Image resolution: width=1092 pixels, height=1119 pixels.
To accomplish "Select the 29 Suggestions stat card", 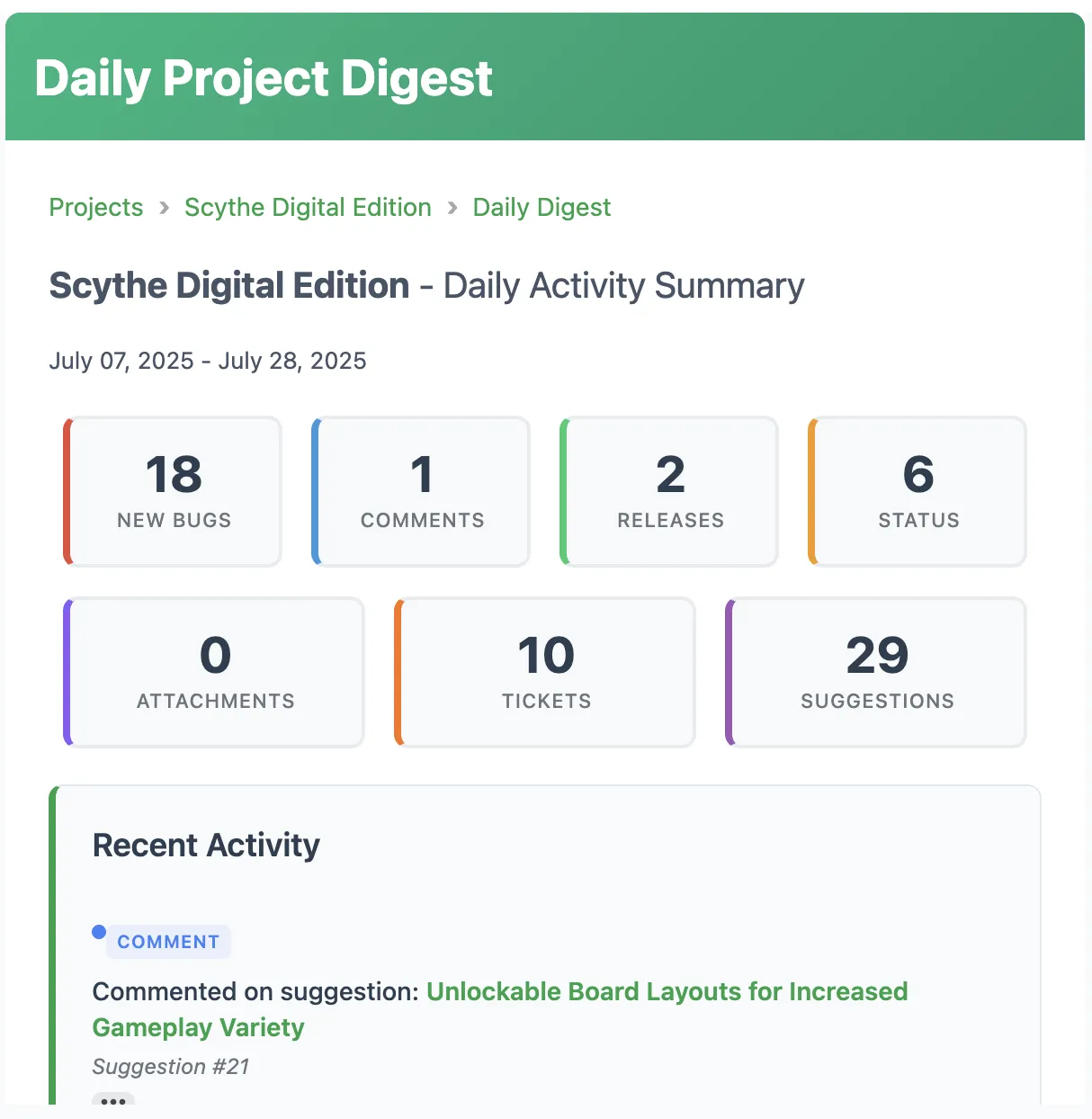I will pos(876,673).
